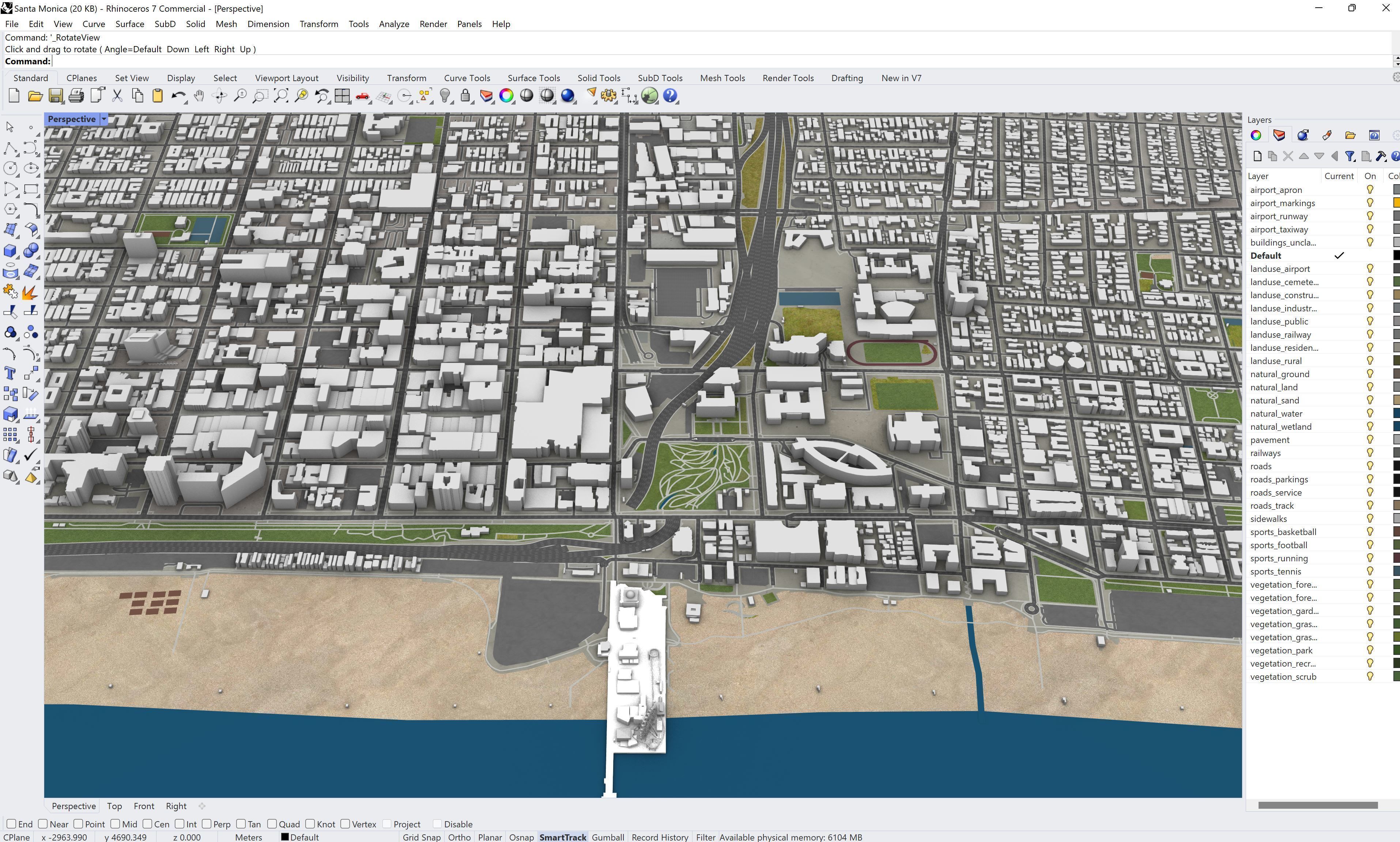1400x842 pixels.
Task: Turn off the sidewalks layer bulb
Action: pos(1370,519)
